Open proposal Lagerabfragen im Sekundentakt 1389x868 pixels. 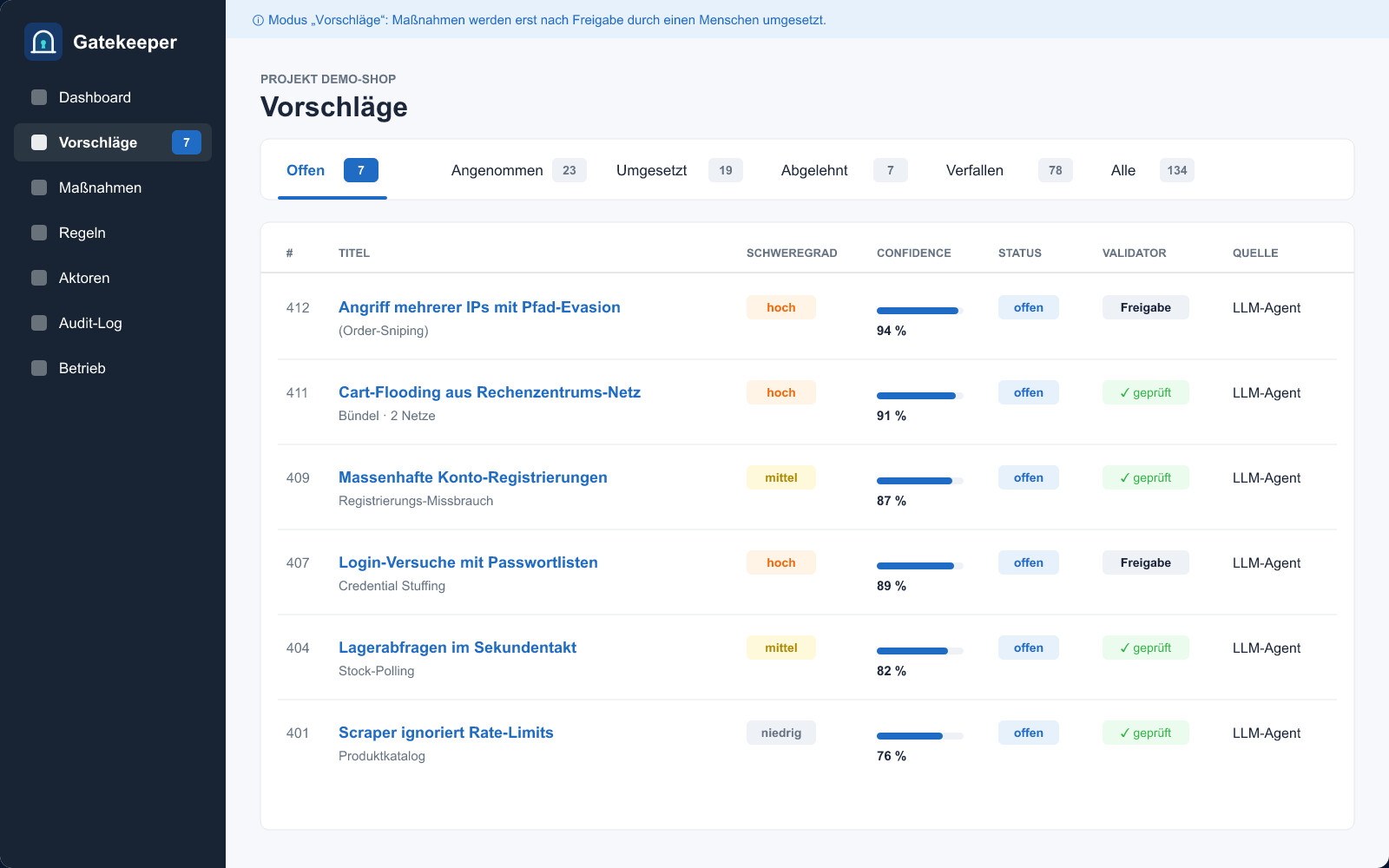tap(458, 648)
